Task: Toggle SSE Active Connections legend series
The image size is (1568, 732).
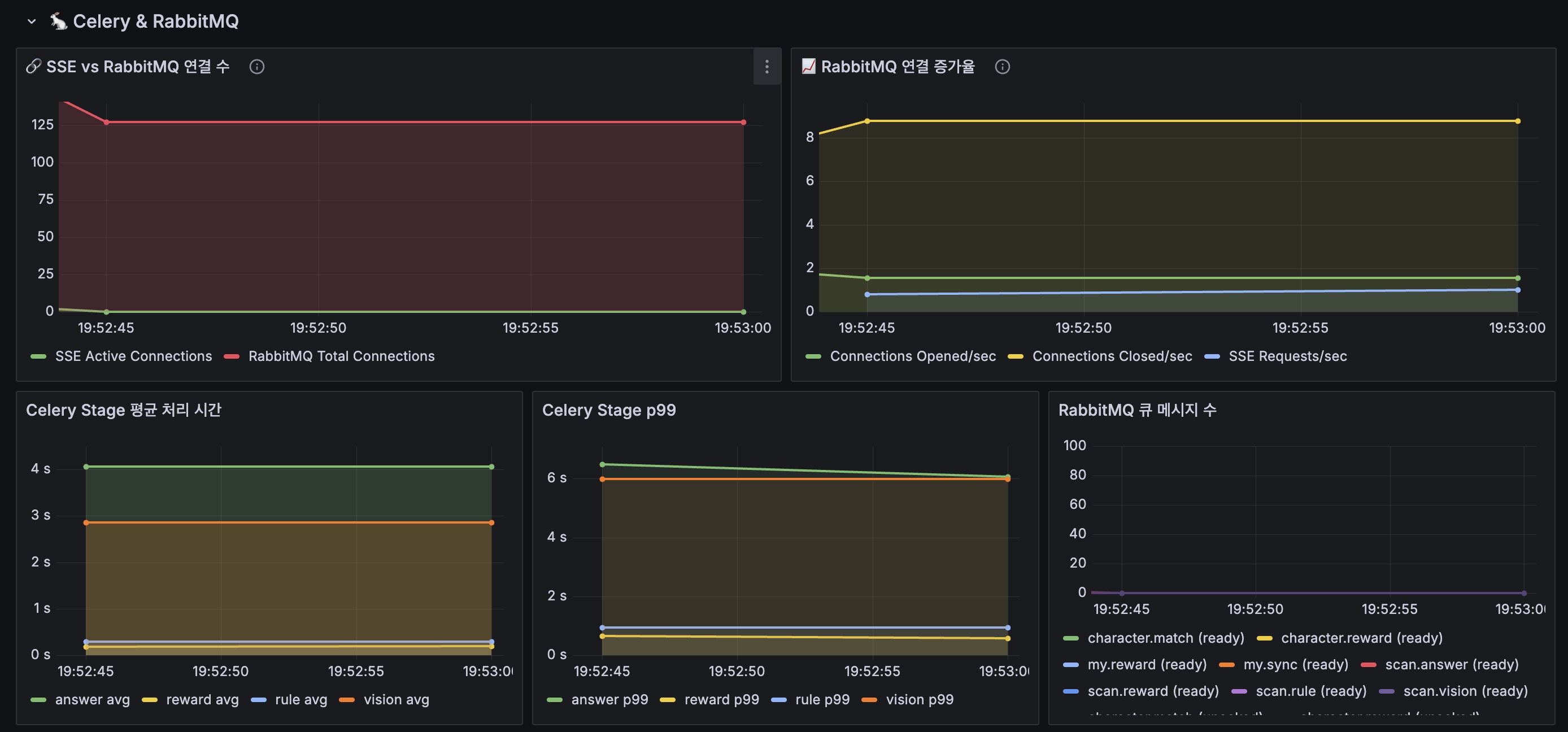Action: click(x=133, y=356)
